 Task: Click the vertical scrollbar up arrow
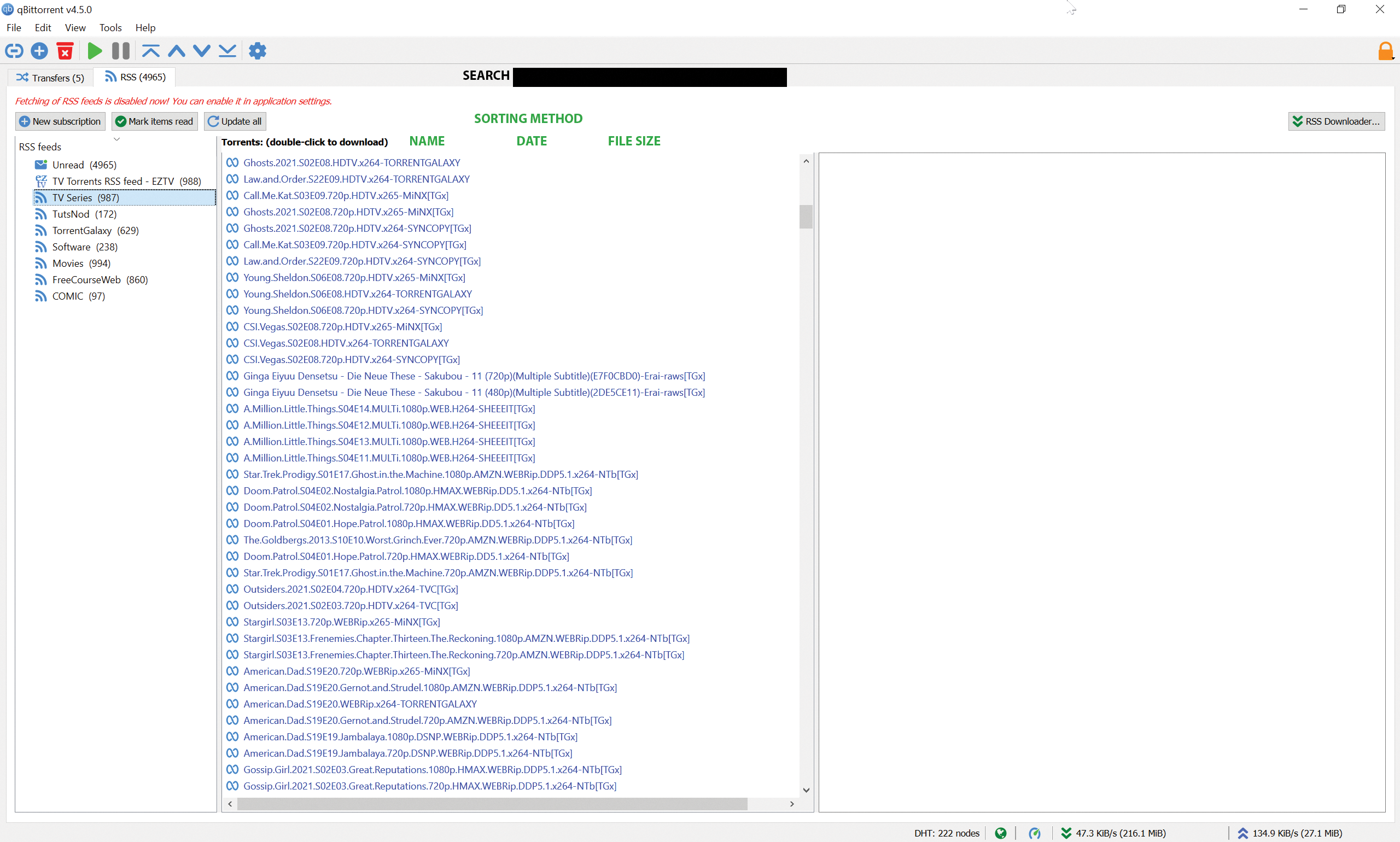806,161
